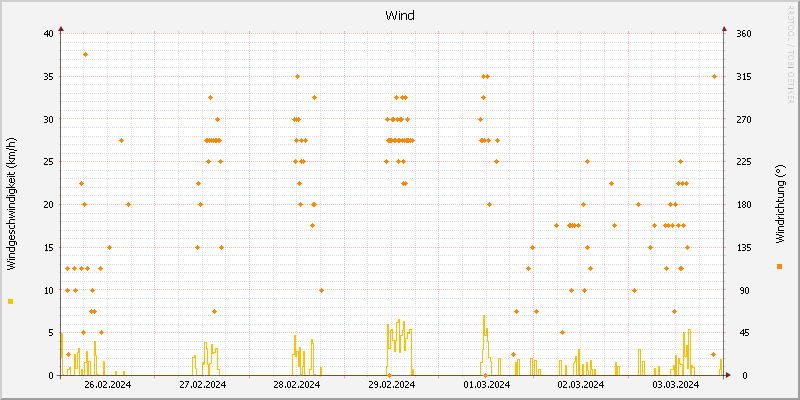
Task: Click the highest direction point on 26.02.2024
Action: tap(85, 55)
